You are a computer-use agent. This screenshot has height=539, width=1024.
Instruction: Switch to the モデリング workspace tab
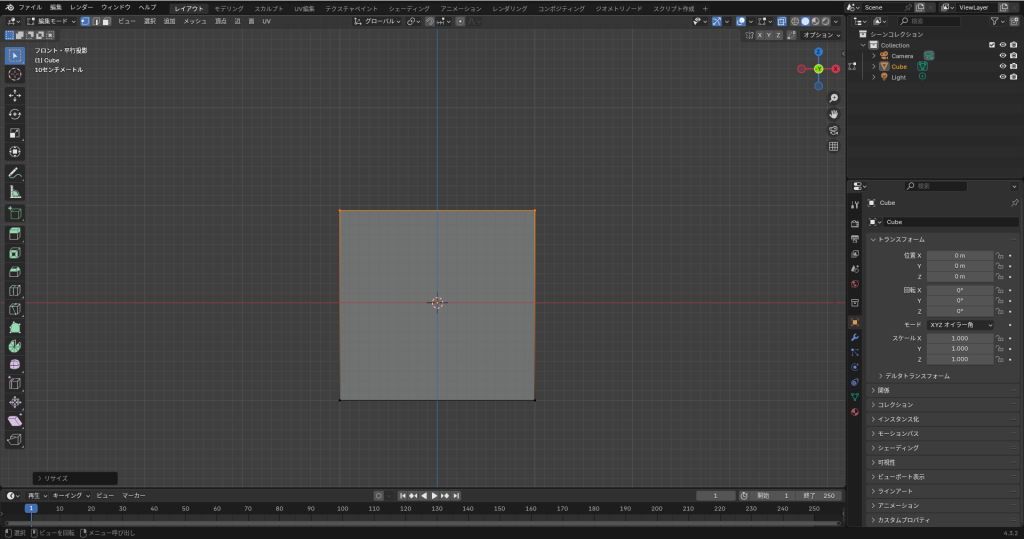[229, 8]
